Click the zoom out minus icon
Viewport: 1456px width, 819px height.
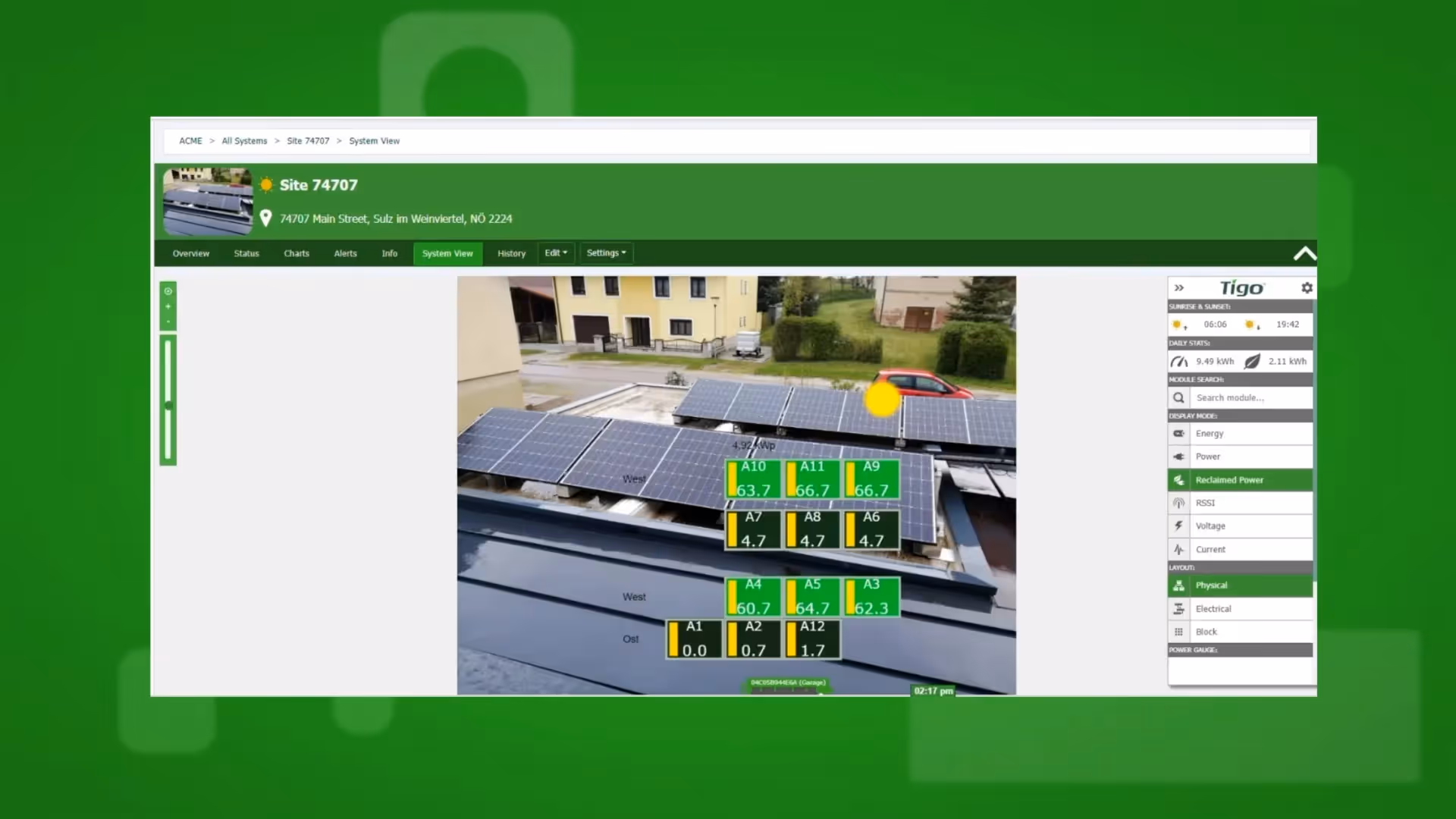[168, 322]
